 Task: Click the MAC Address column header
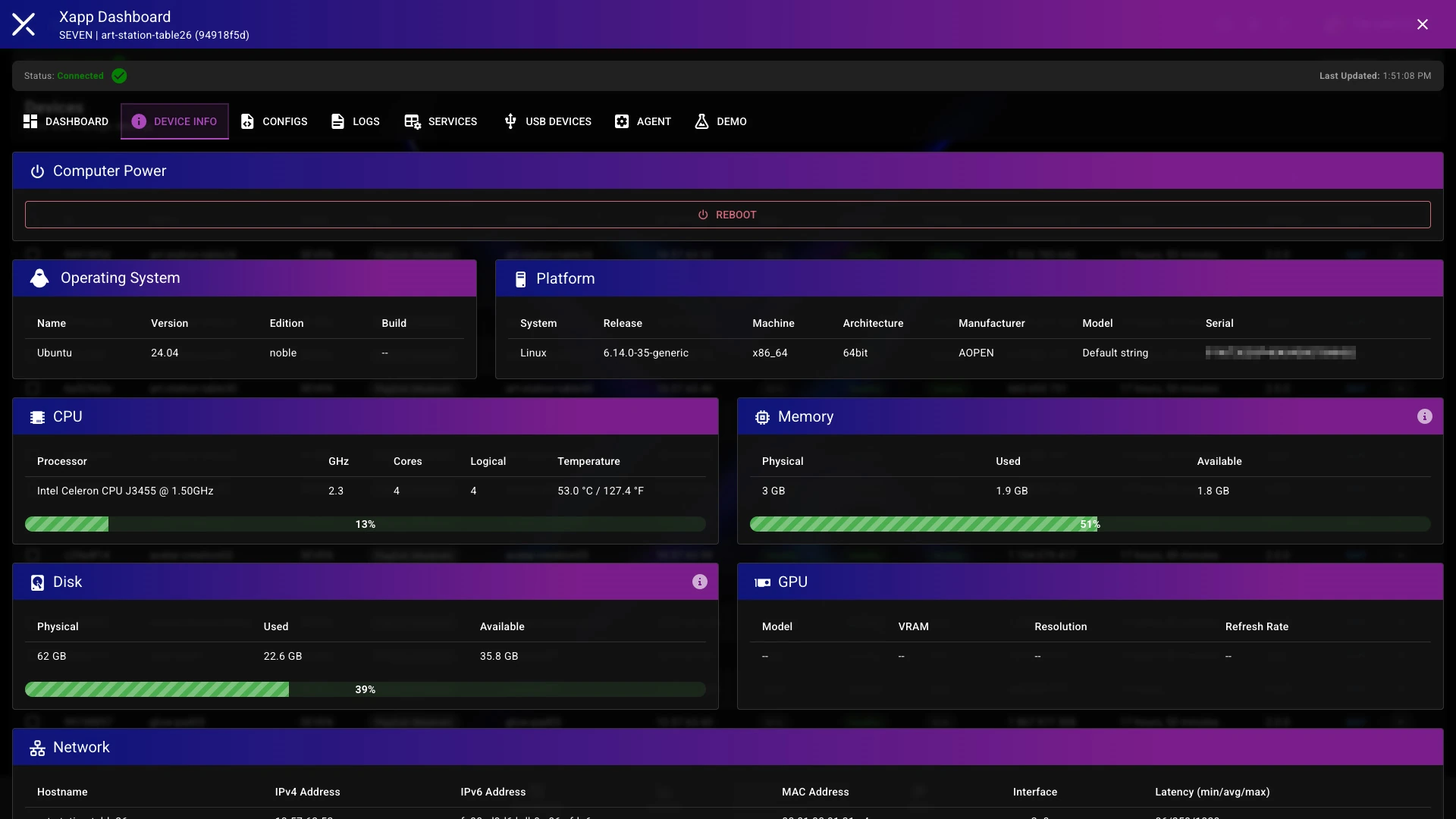click(x=815, y=792)
